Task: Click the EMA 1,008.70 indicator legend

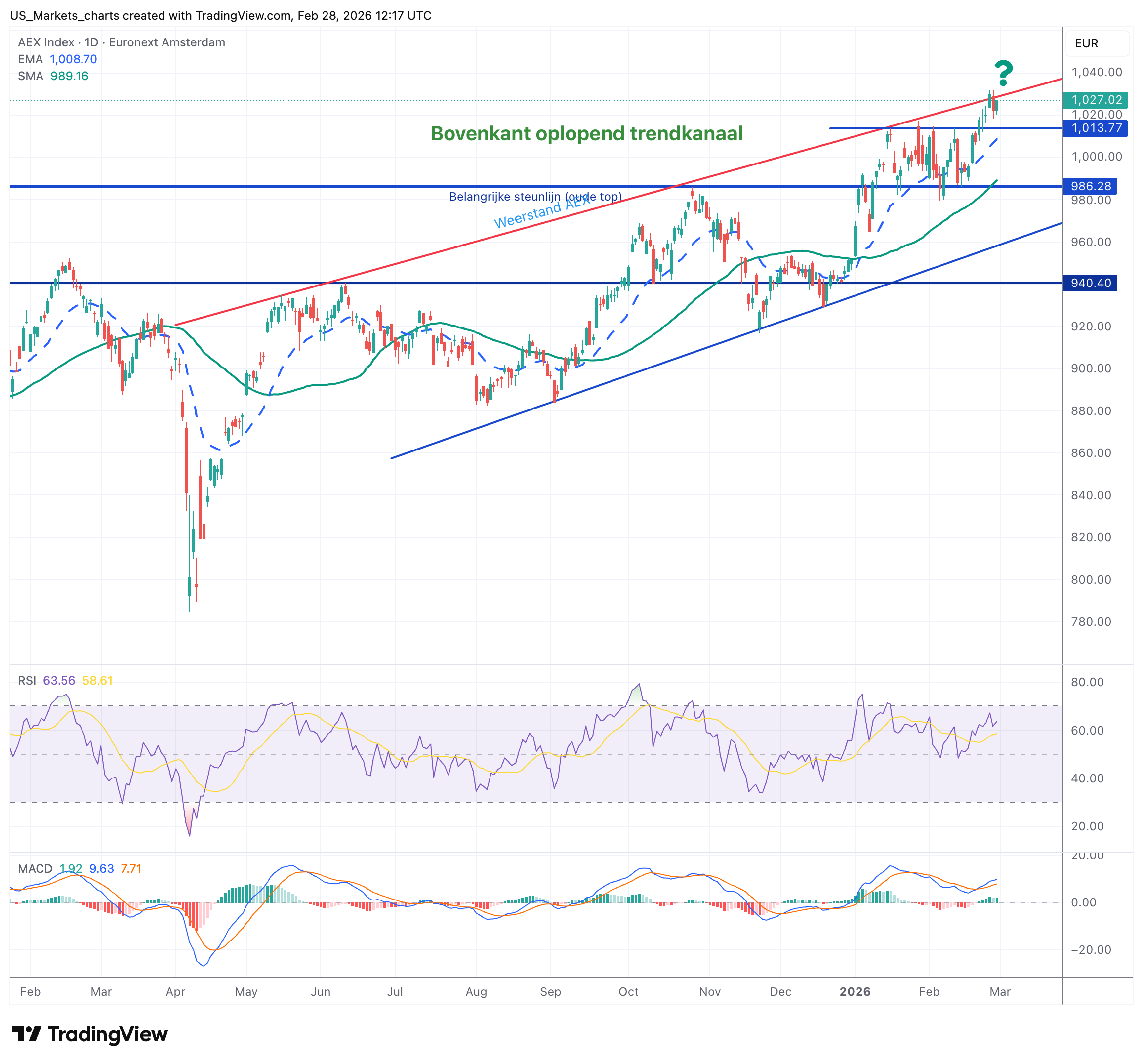Action: pyautogui.click(x=57, y=59)
